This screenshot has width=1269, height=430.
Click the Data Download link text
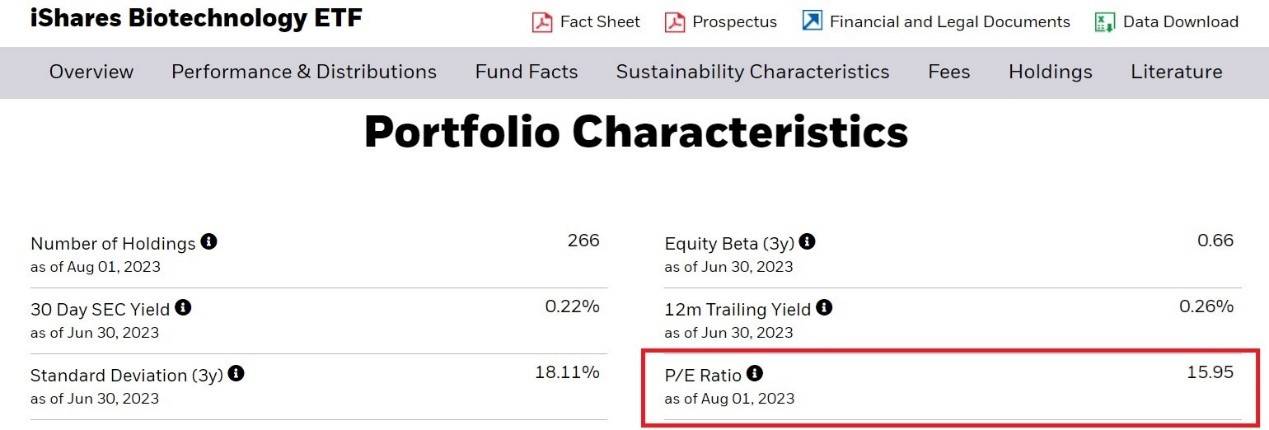point(1180,22)
